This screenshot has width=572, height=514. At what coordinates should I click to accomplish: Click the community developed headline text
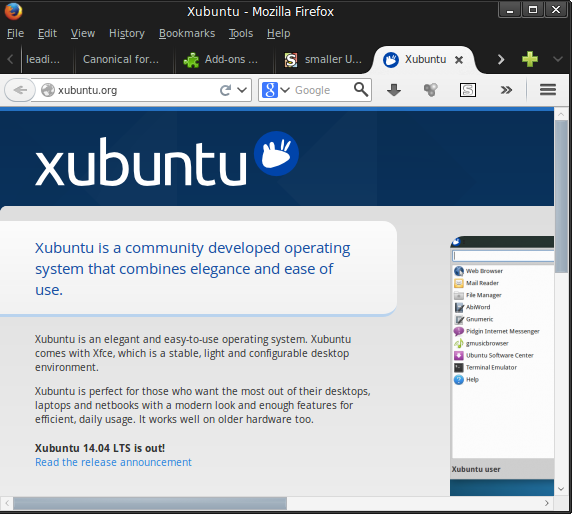click(x=193, y=269)
